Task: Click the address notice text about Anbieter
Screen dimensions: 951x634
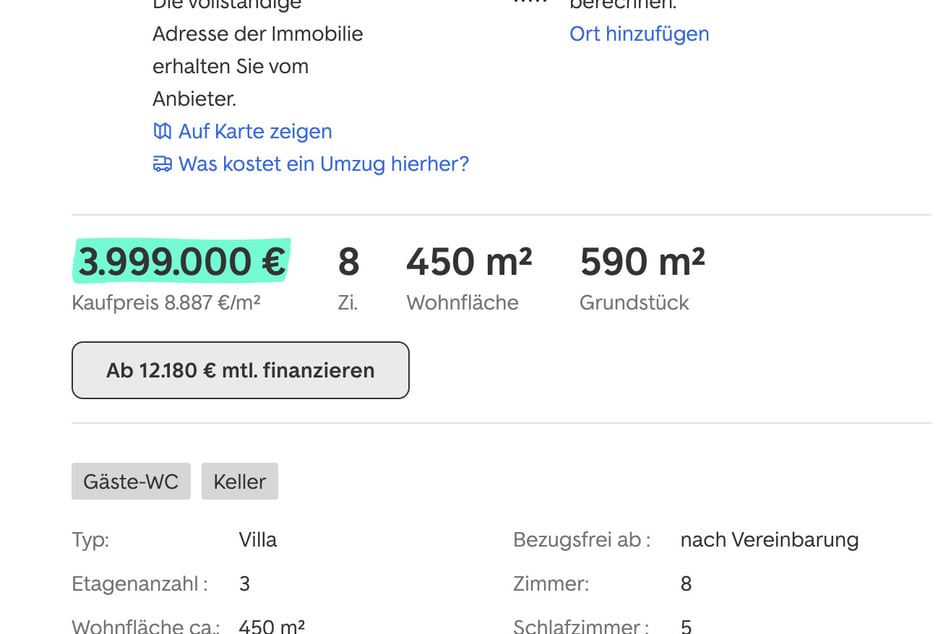Action: pyautogui.click(x=257, y=66)
